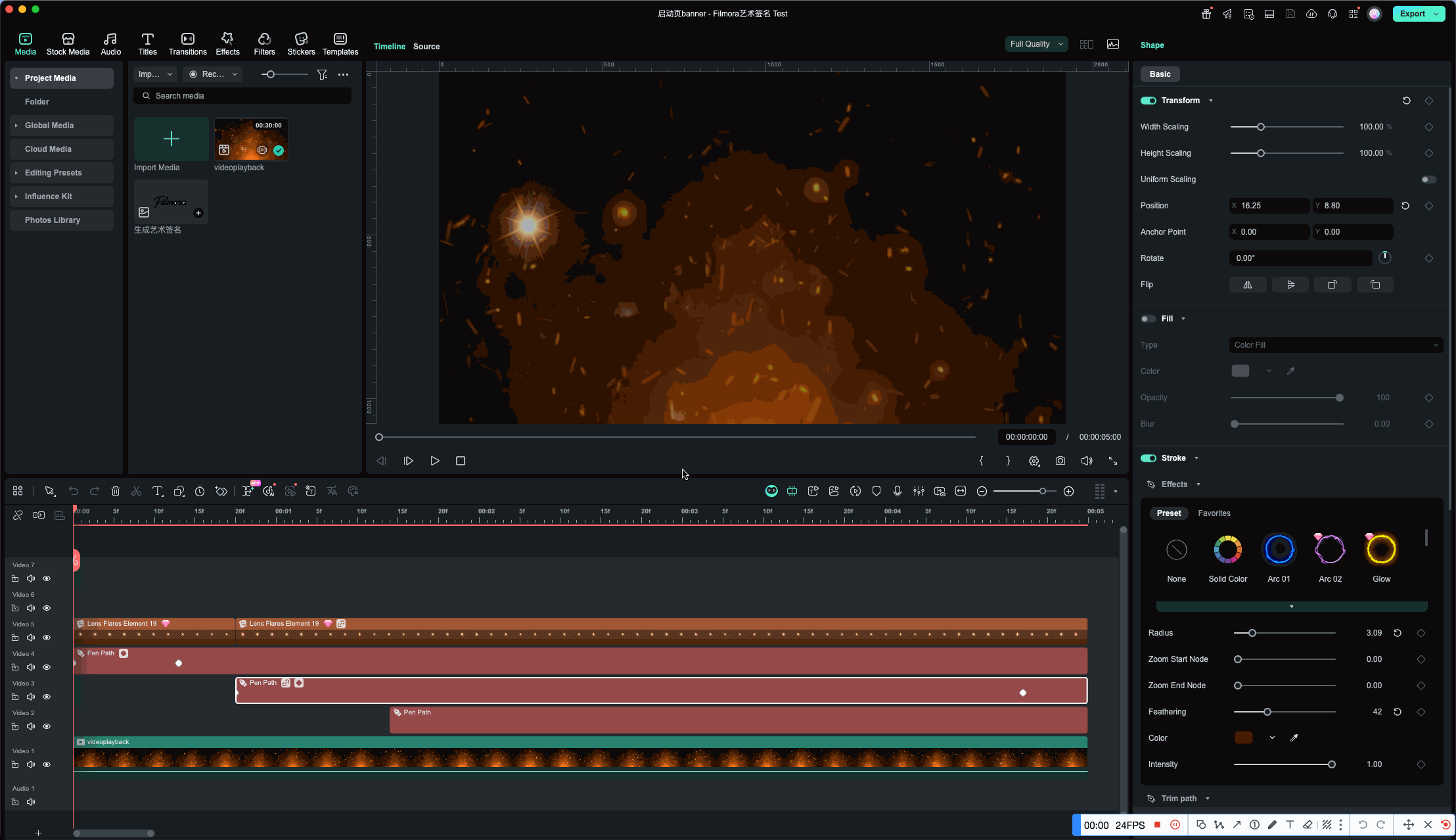Disable the Transform toggle
The height and width of the screenshot is (840, 1456).
pos(1148,101)
